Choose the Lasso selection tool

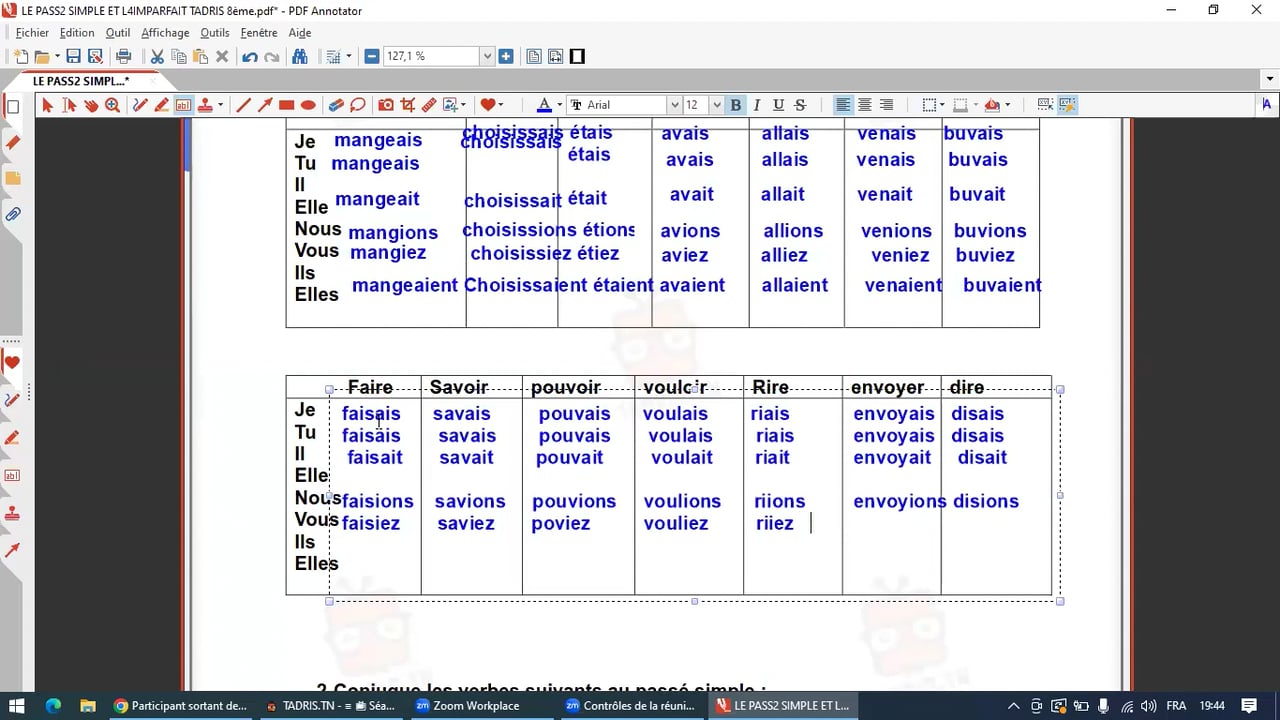tap(358, 105)
